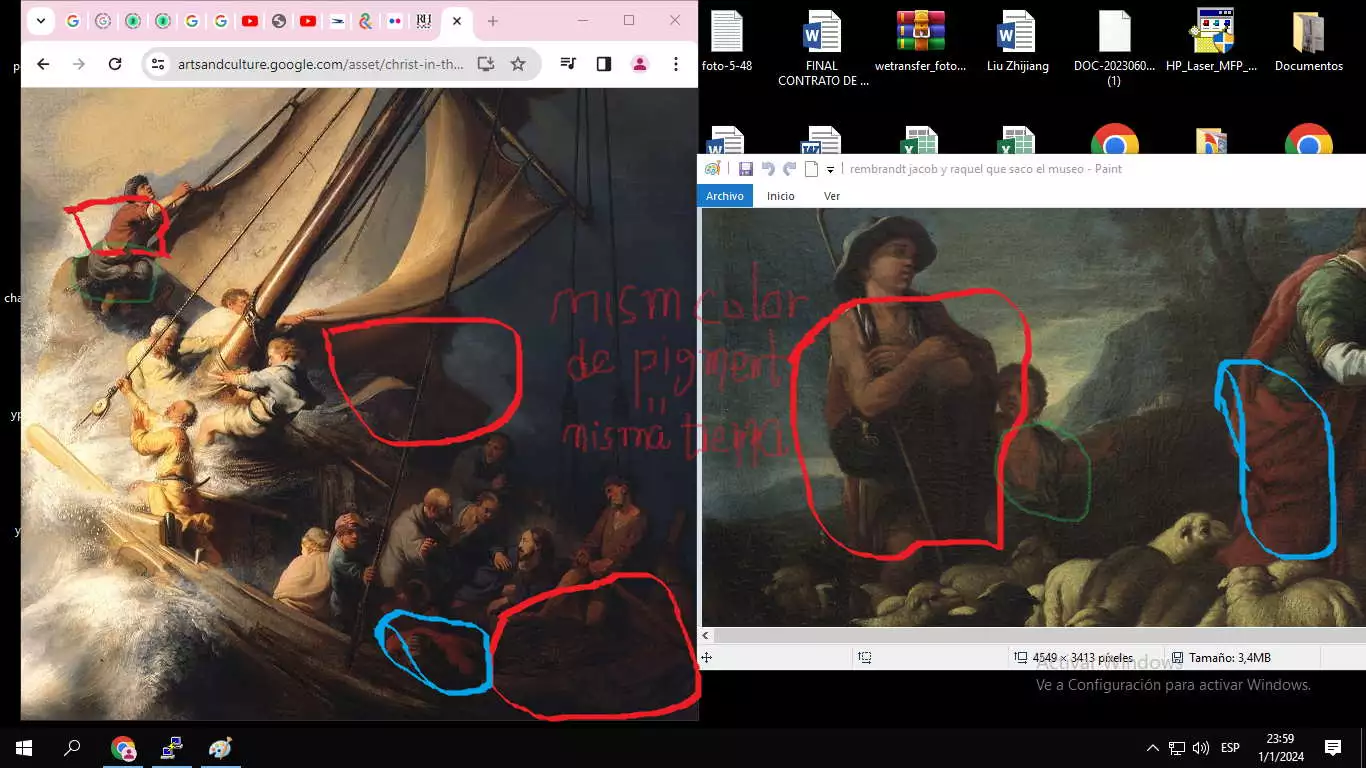Select the foto-5-48 desktop file

click(727, 42)
